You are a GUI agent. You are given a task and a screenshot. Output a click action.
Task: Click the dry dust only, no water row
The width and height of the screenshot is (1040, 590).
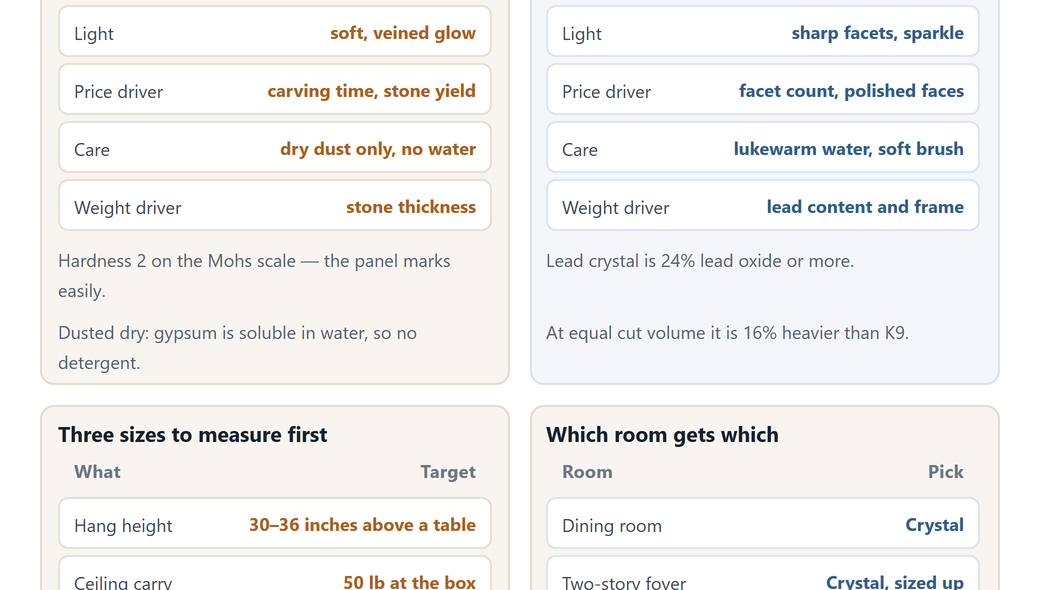275,147
